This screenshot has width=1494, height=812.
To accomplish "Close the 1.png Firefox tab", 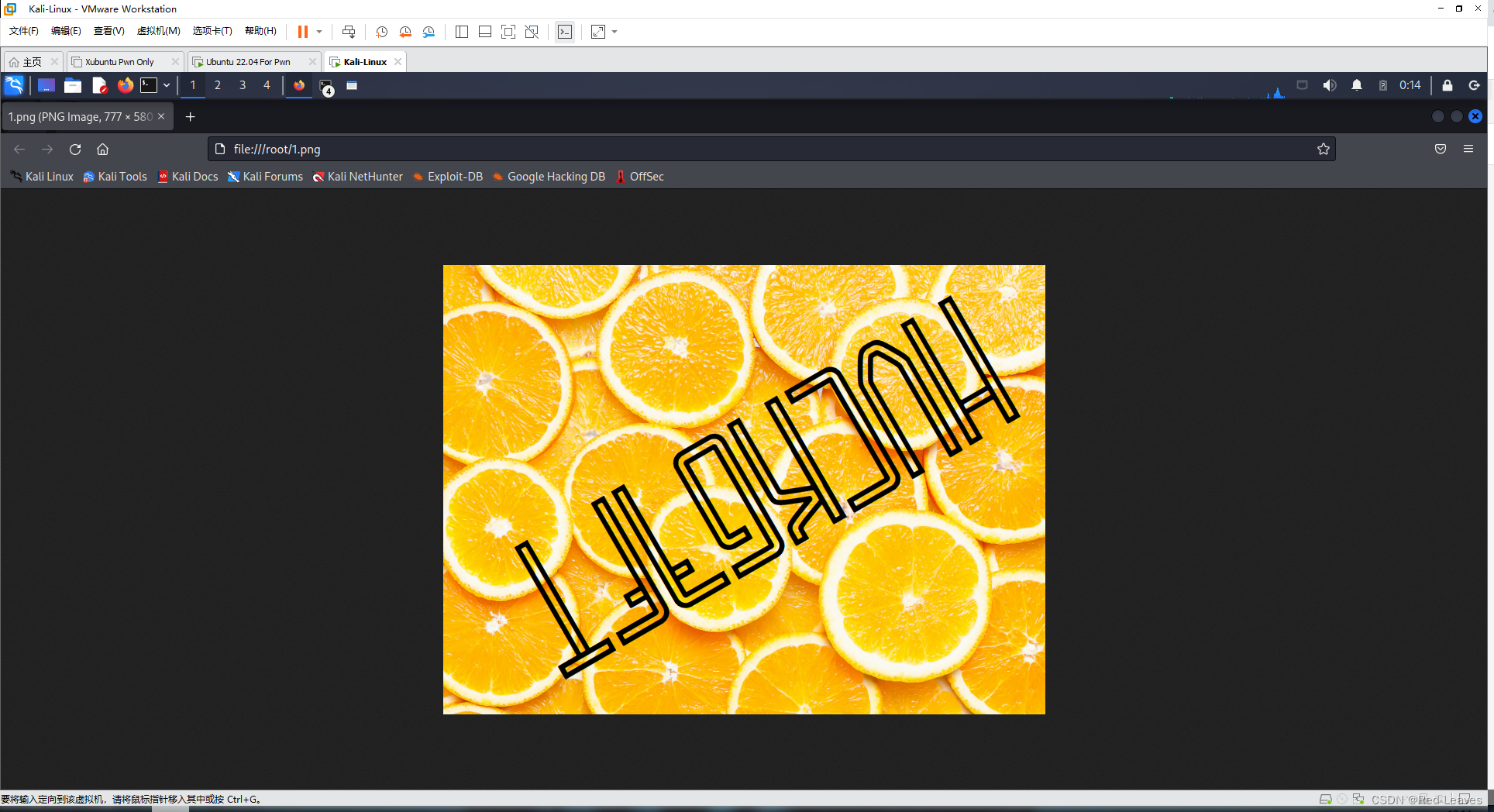I will coord(161,116).
